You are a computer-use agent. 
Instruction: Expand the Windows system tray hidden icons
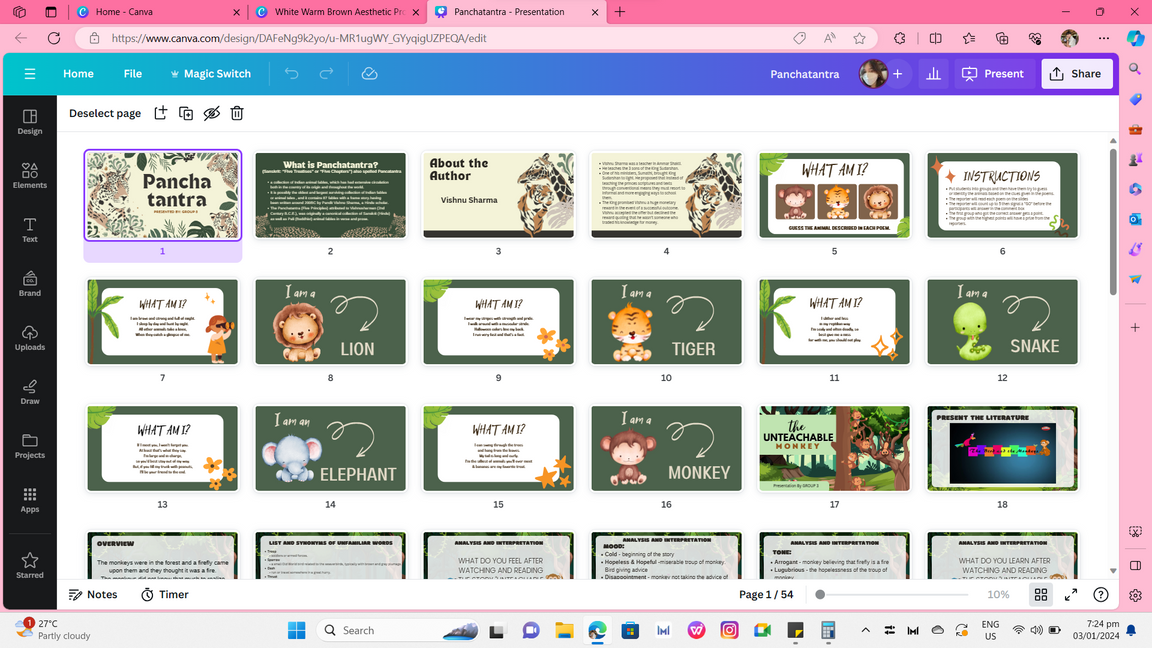tap(865, 630)
